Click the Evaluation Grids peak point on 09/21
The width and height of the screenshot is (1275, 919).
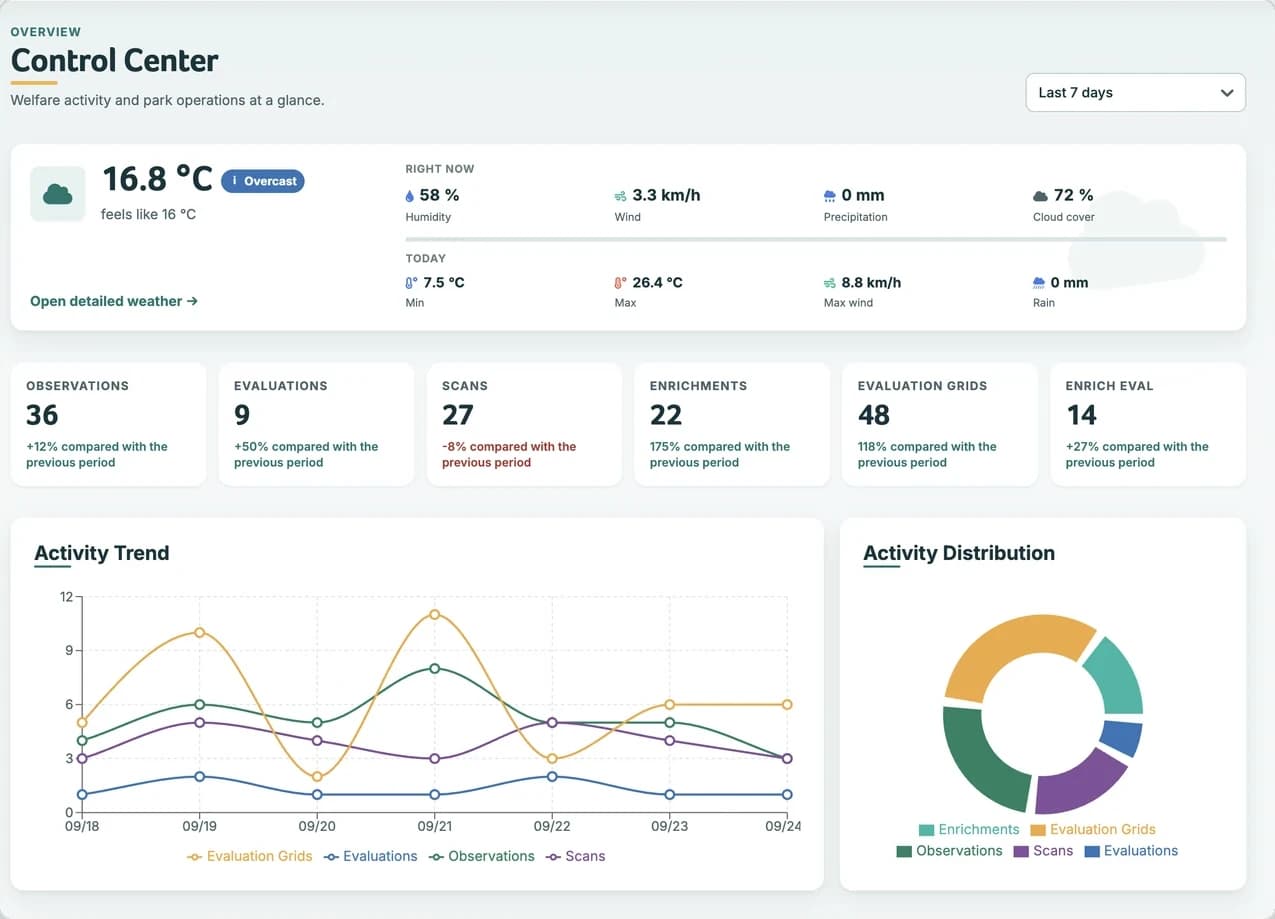(x=434, y=614)
